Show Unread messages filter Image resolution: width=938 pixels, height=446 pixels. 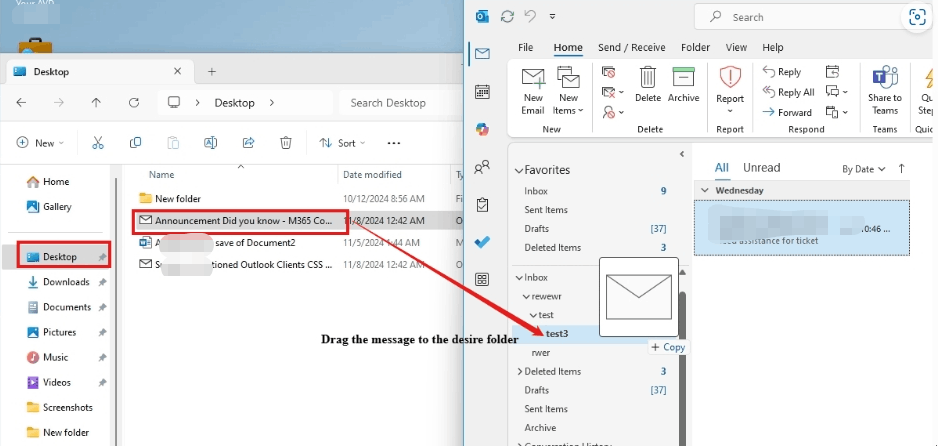762,168
